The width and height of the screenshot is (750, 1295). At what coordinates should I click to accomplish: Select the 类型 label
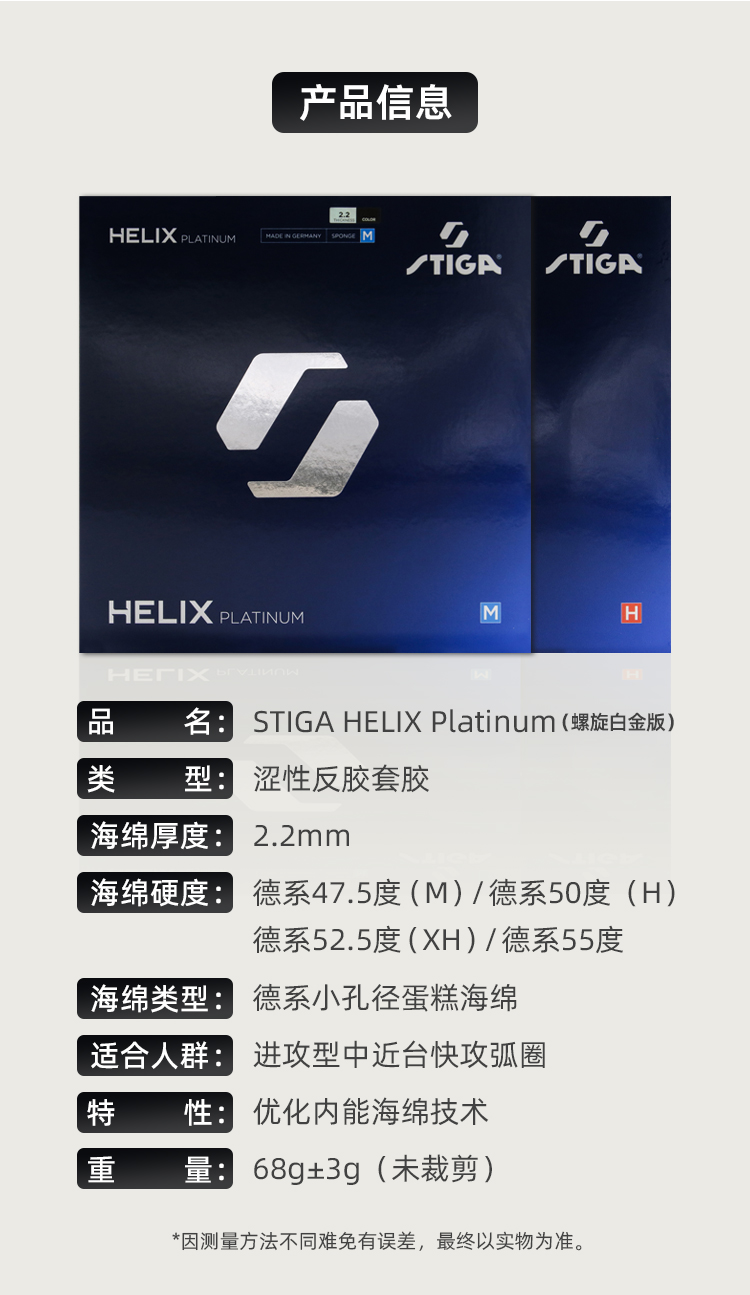pos(155,779)
